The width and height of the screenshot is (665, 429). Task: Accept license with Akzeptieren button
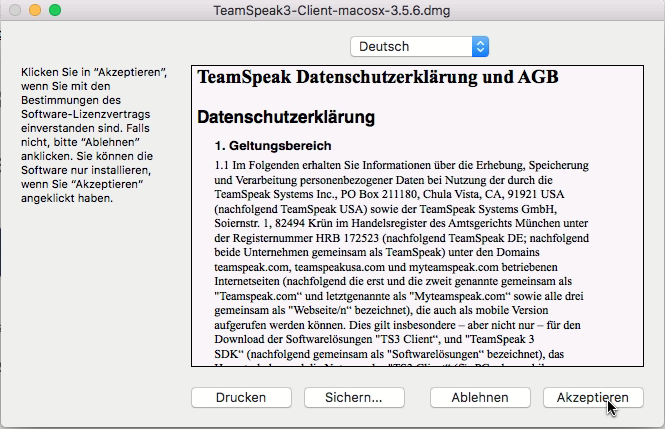(592, 397)
